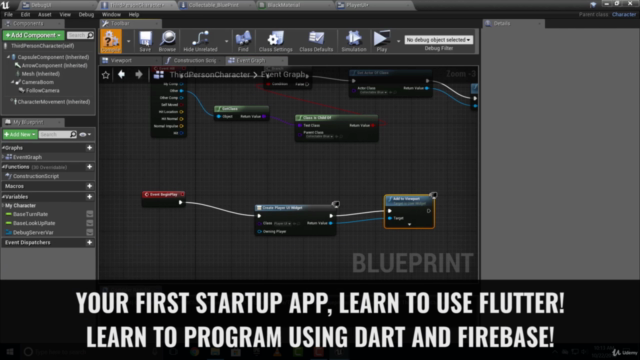Click the Event BeginPlay node header
The width and height of the screenshot is (640, 360).
click(x=163, y=194)
